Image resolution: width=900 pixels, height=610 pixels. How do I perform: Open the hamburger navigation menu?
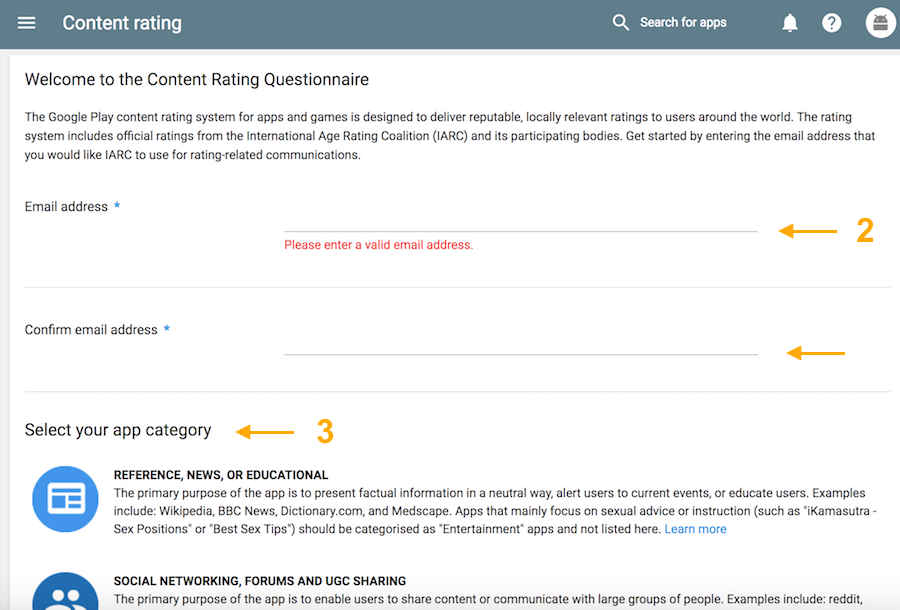point(27,23)
